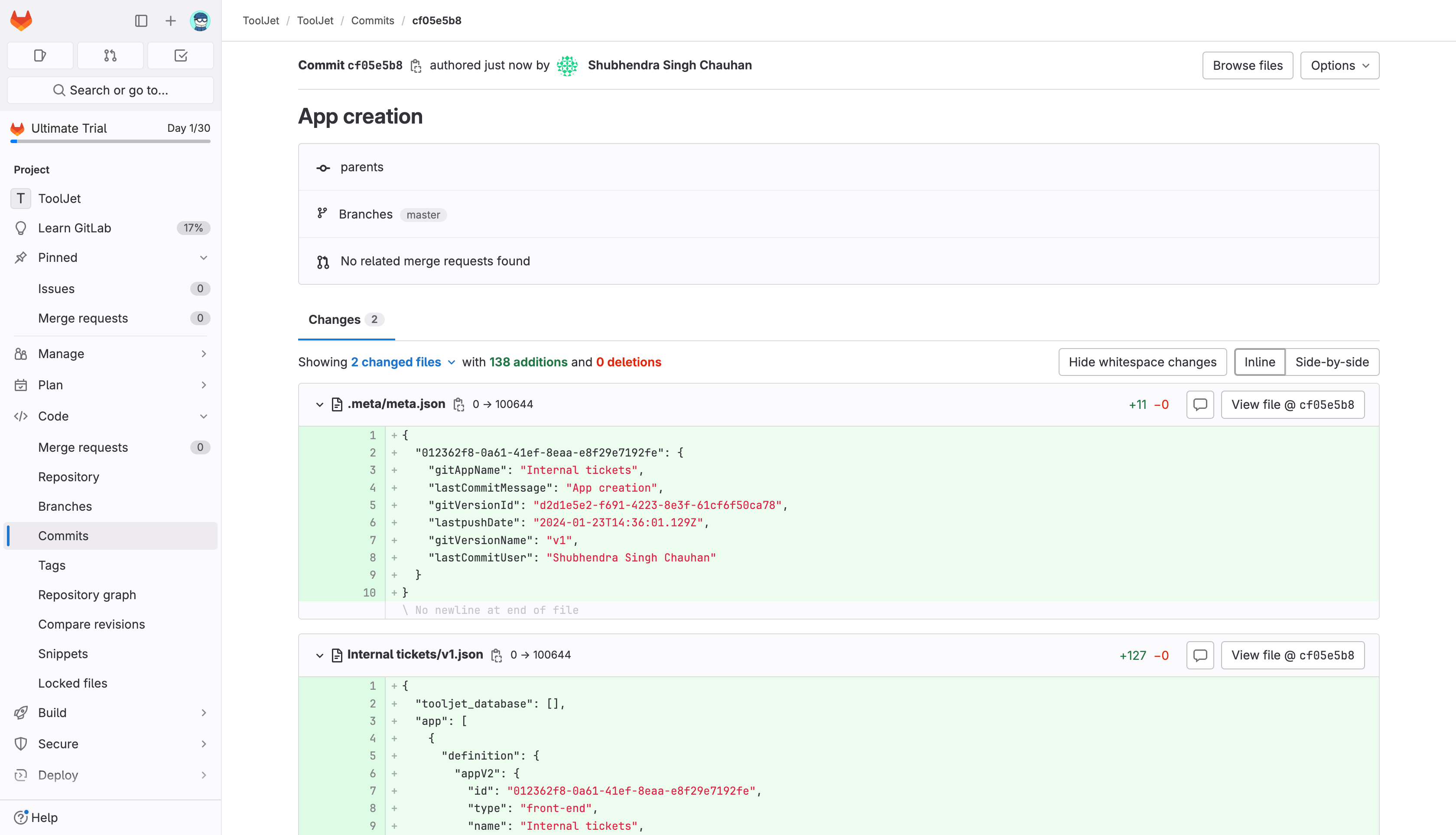Toggle inline diff view mode
Image resolution: width=1456 pixels, height=835 pixels.
(1259, 362)
